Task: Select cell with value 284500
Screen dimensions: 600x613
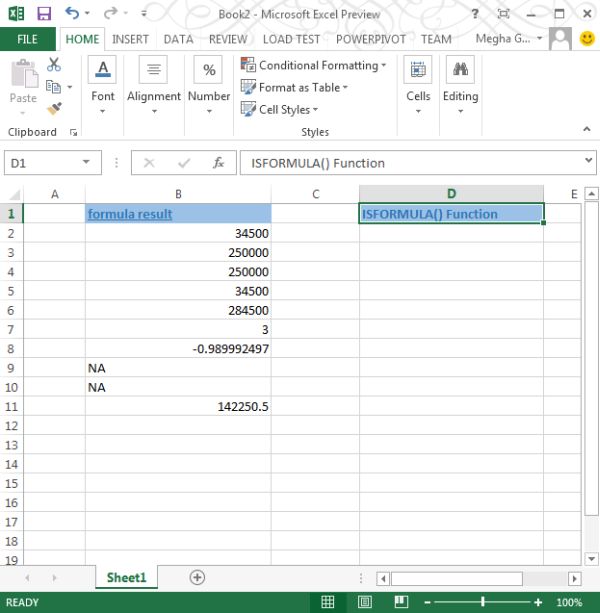Action: 178,310
